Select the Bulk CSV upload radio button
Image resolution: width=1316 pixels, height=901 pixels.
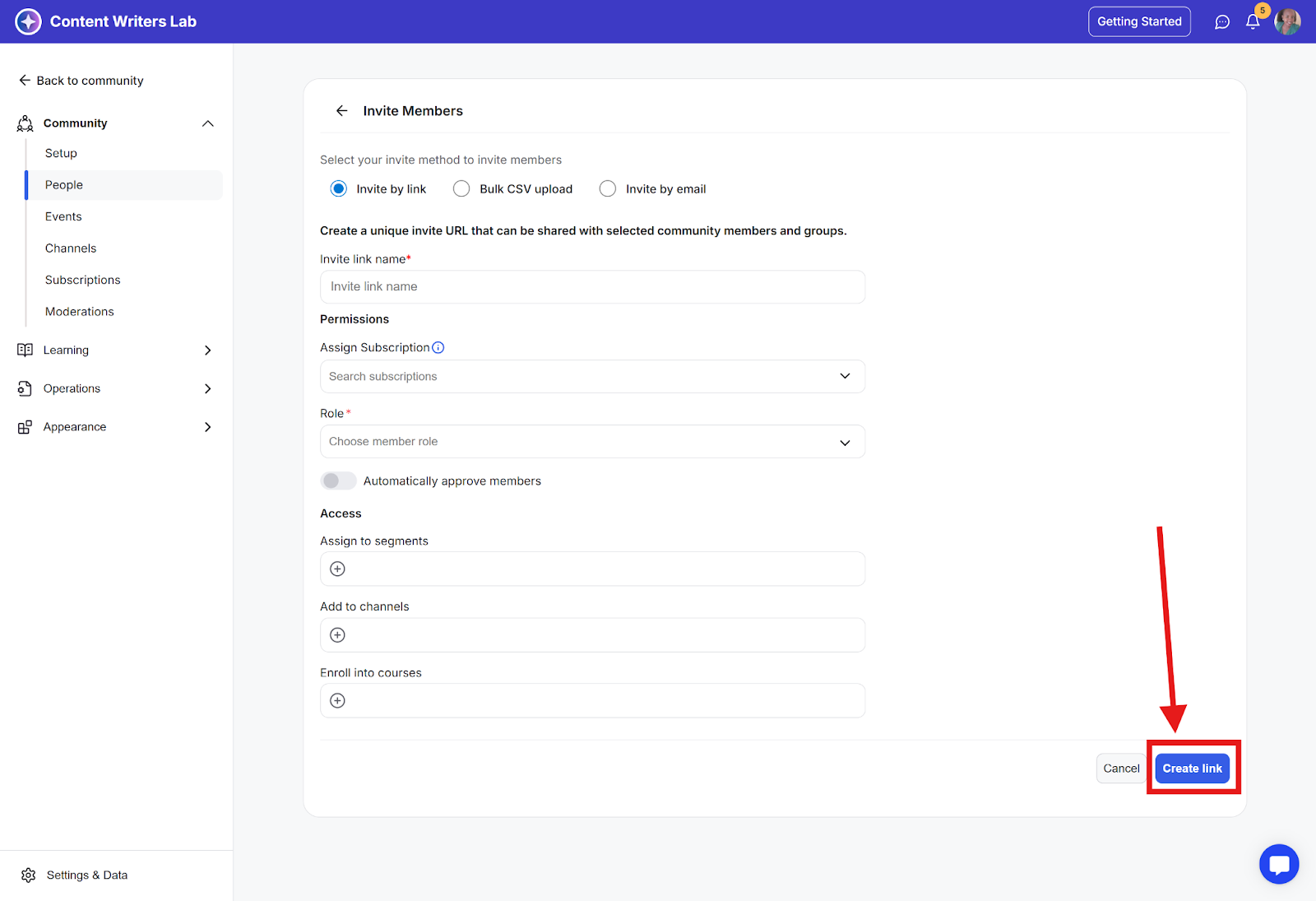[461, 188]
